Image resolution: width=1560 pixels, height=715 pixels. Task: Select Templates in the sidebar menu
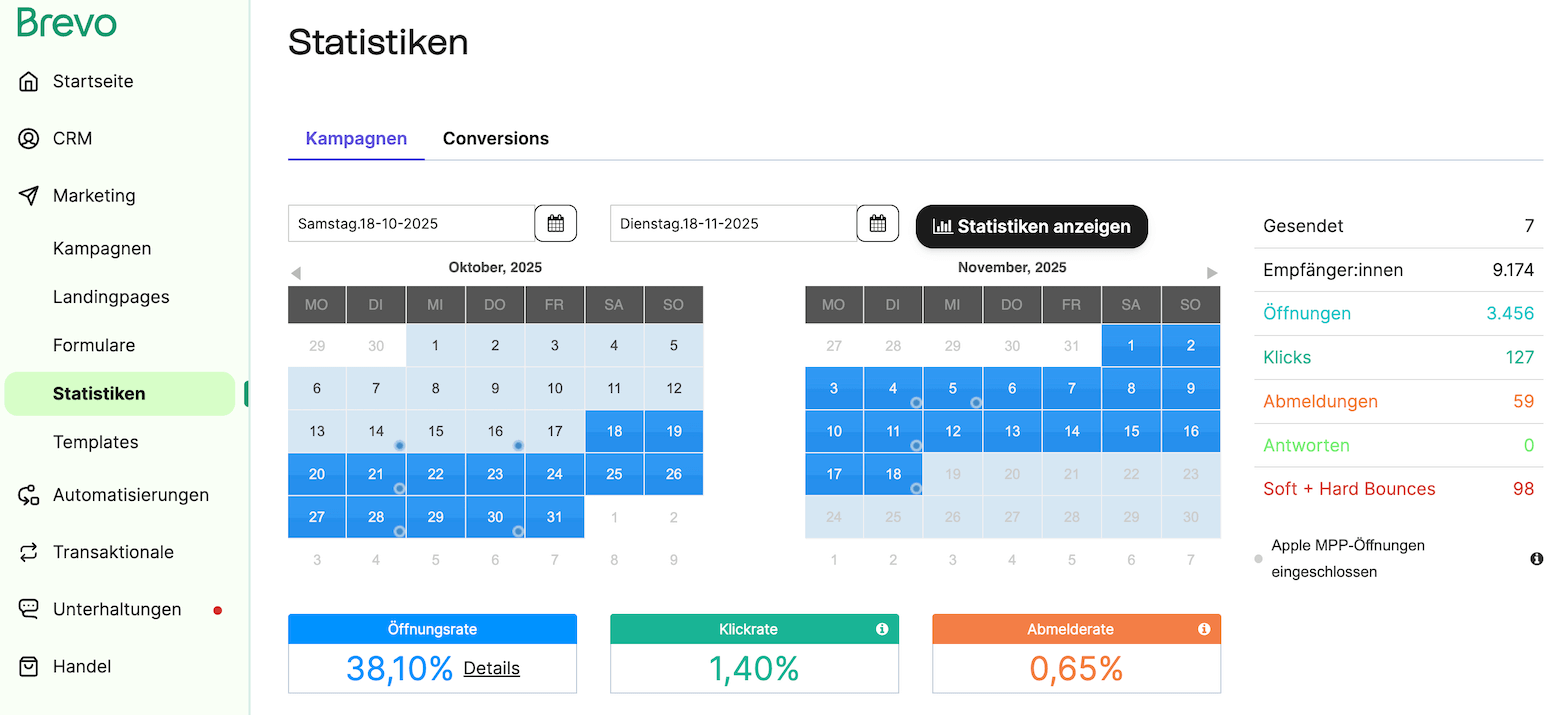[95, 441]
